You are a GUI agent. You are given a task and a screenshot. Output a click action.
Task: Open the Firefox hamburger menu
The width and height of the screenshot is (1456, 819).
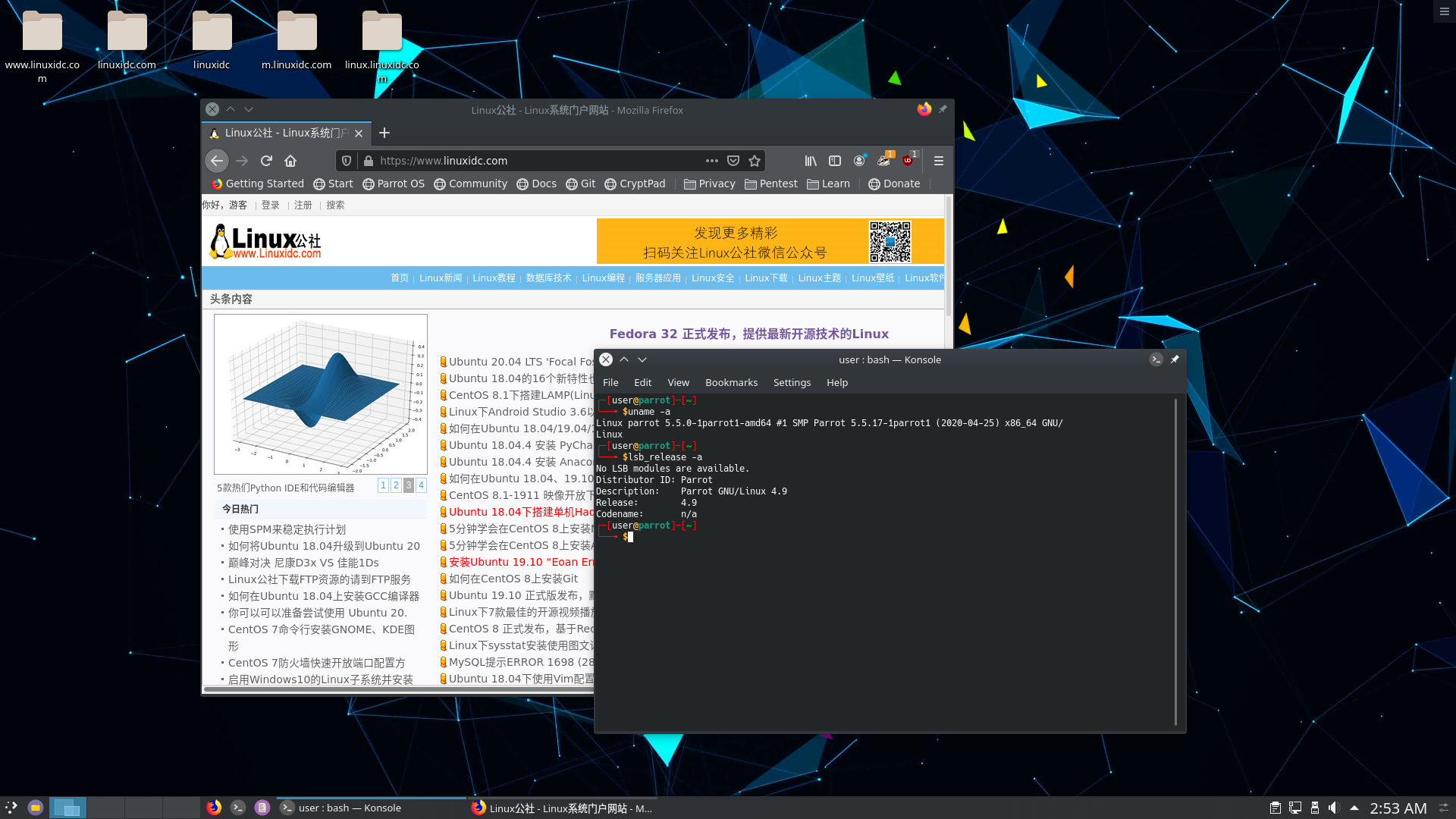938,161
